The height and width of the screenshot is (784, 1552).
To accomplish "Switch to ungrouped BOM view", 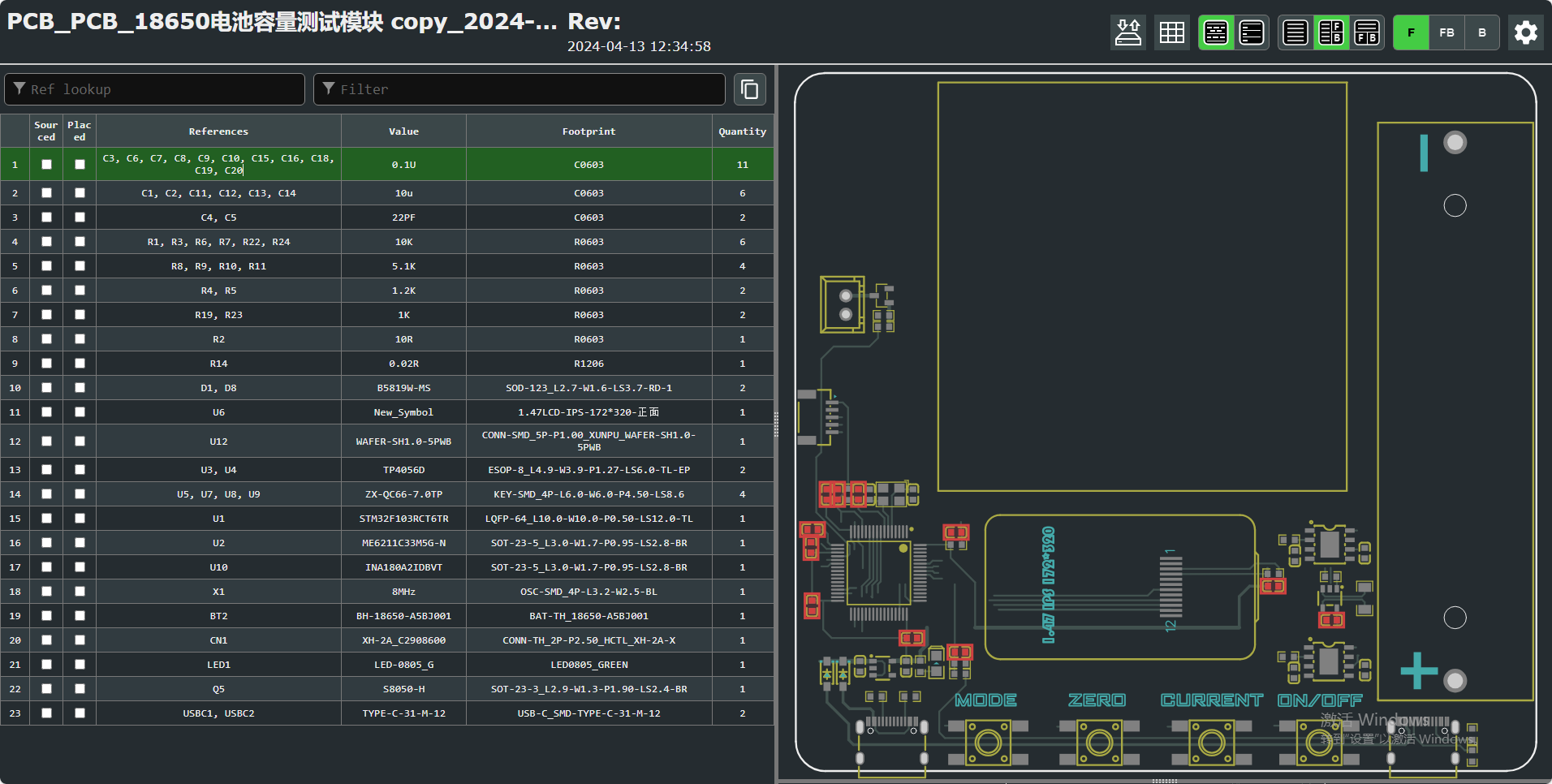I will pyautogui.click(x=1252, y=32).
